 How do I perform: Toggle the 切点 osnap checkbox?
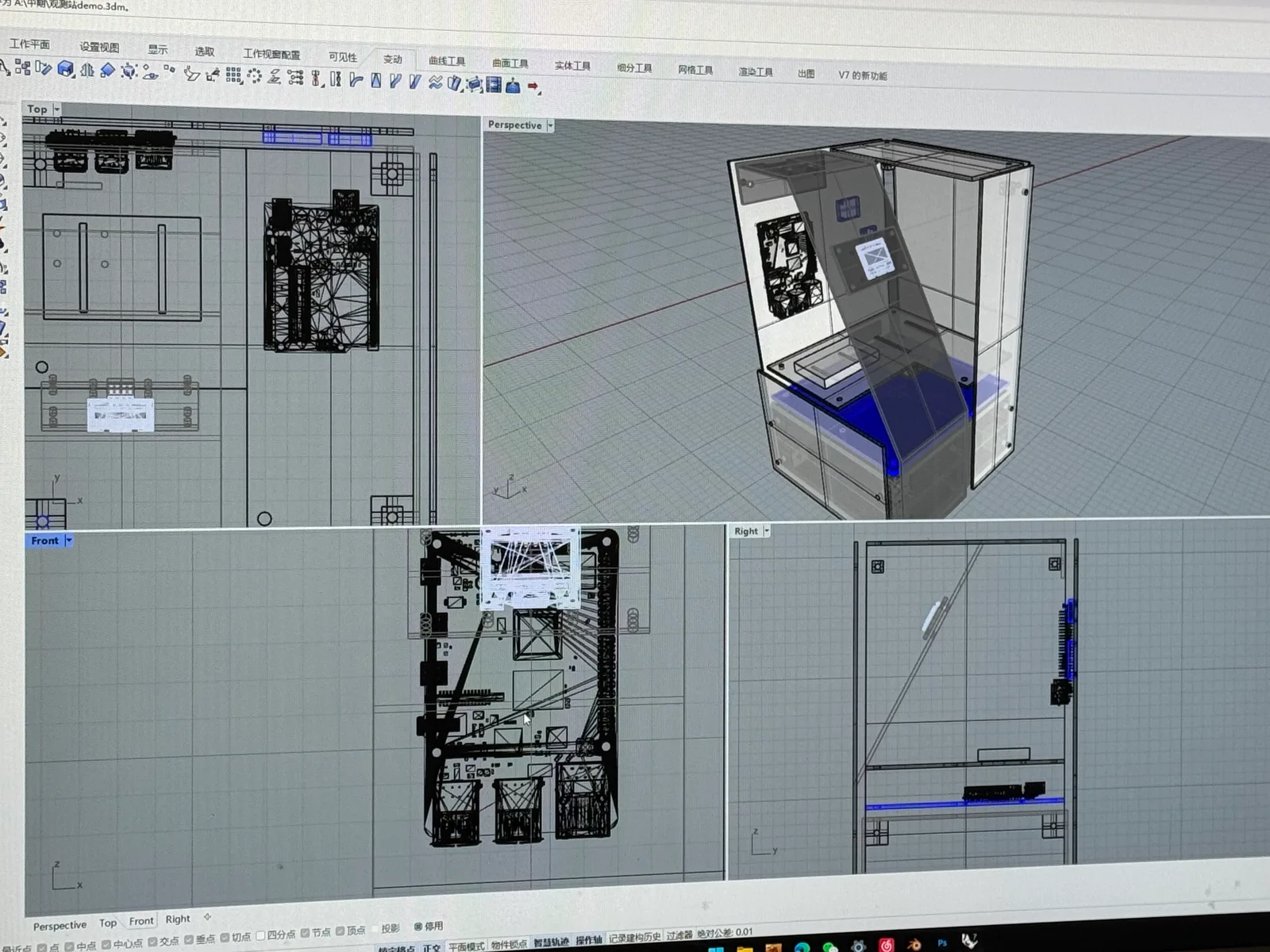pos(225,937)
